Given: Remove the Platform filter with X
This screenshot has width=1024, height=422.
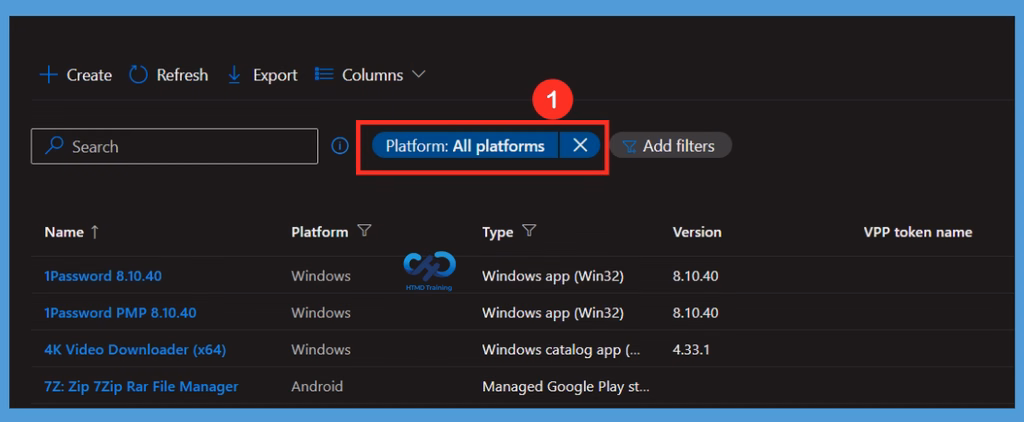Looking at the screenshot, I should pyautogui.click(x=580, y=146).
